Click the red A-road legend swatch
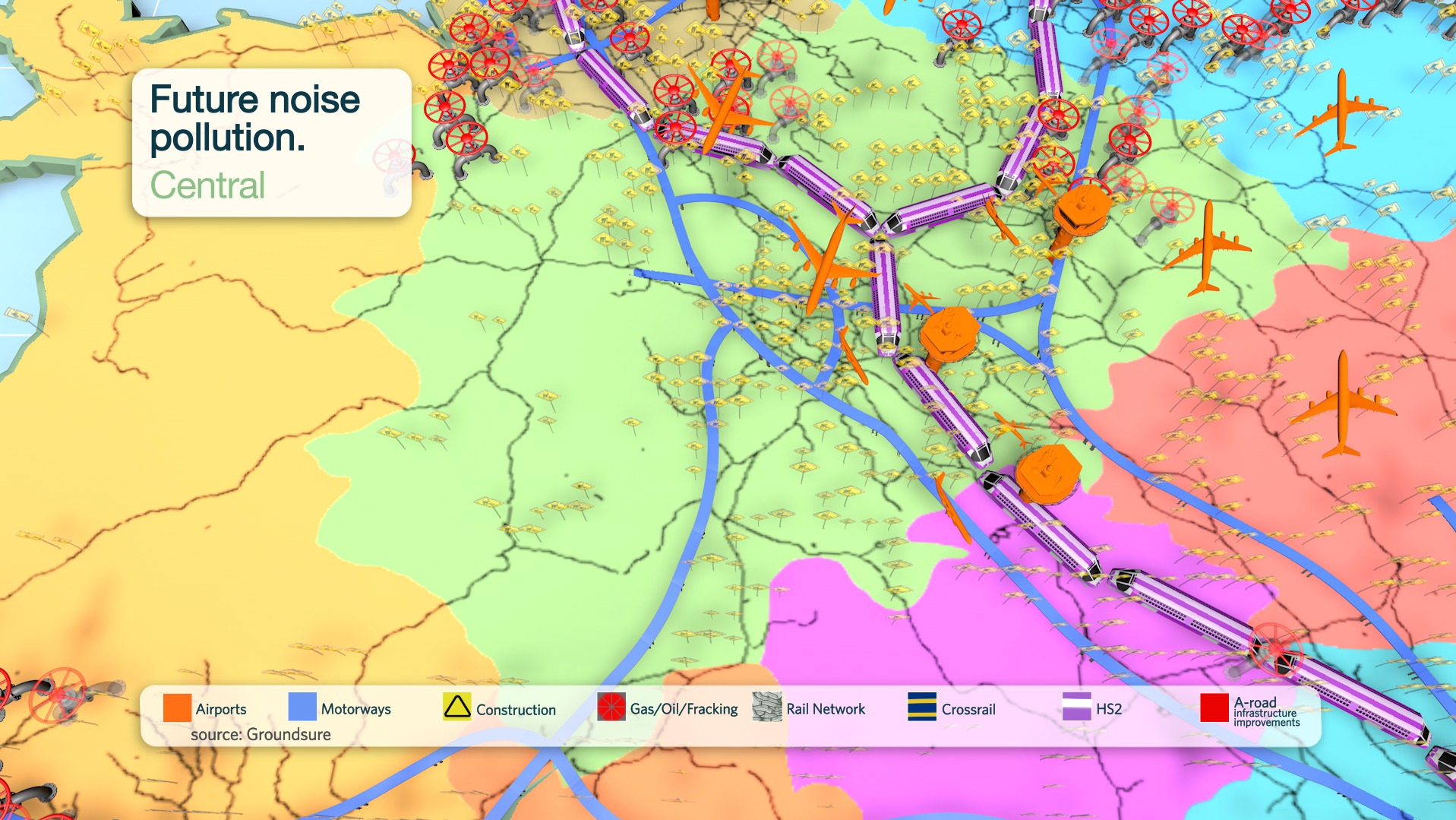1456x820 pixels. (1214, 708)
